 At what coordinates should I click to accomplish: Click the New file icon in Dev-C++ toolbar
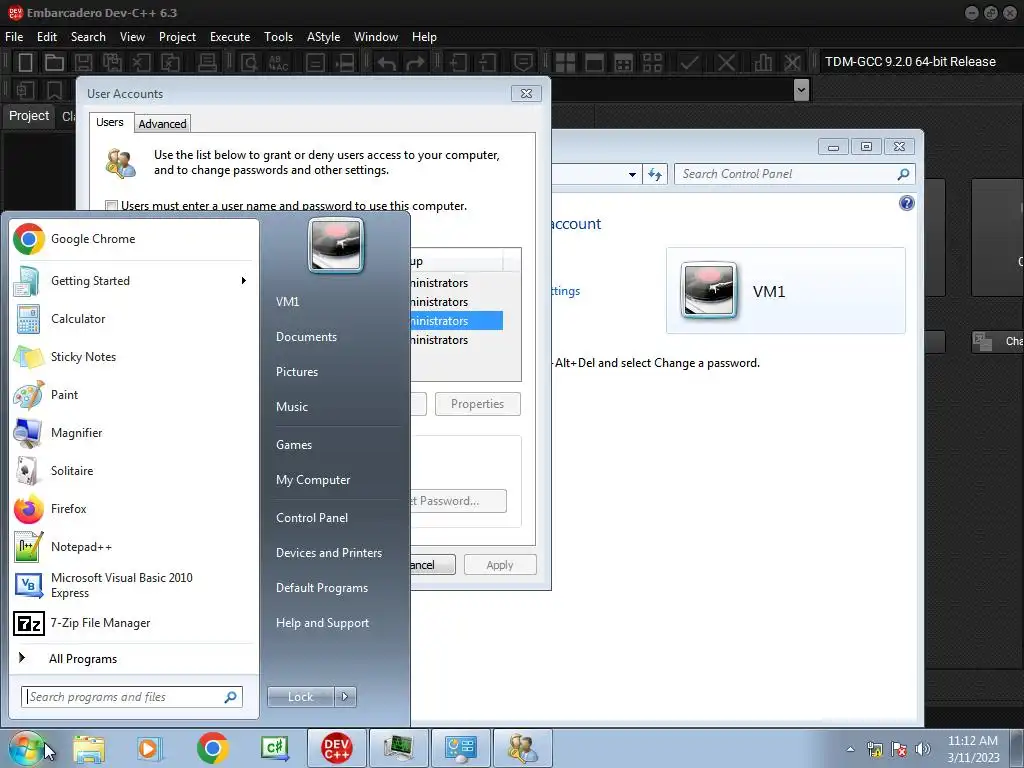tap(25, 63)
